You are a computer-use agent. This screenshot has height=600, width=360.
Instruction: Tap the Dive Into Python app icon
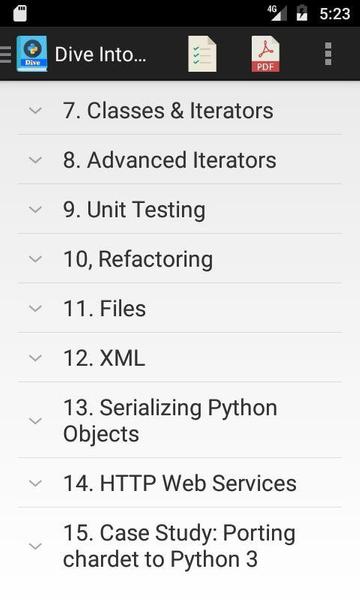pyautogui.click(x=32, y=54)
